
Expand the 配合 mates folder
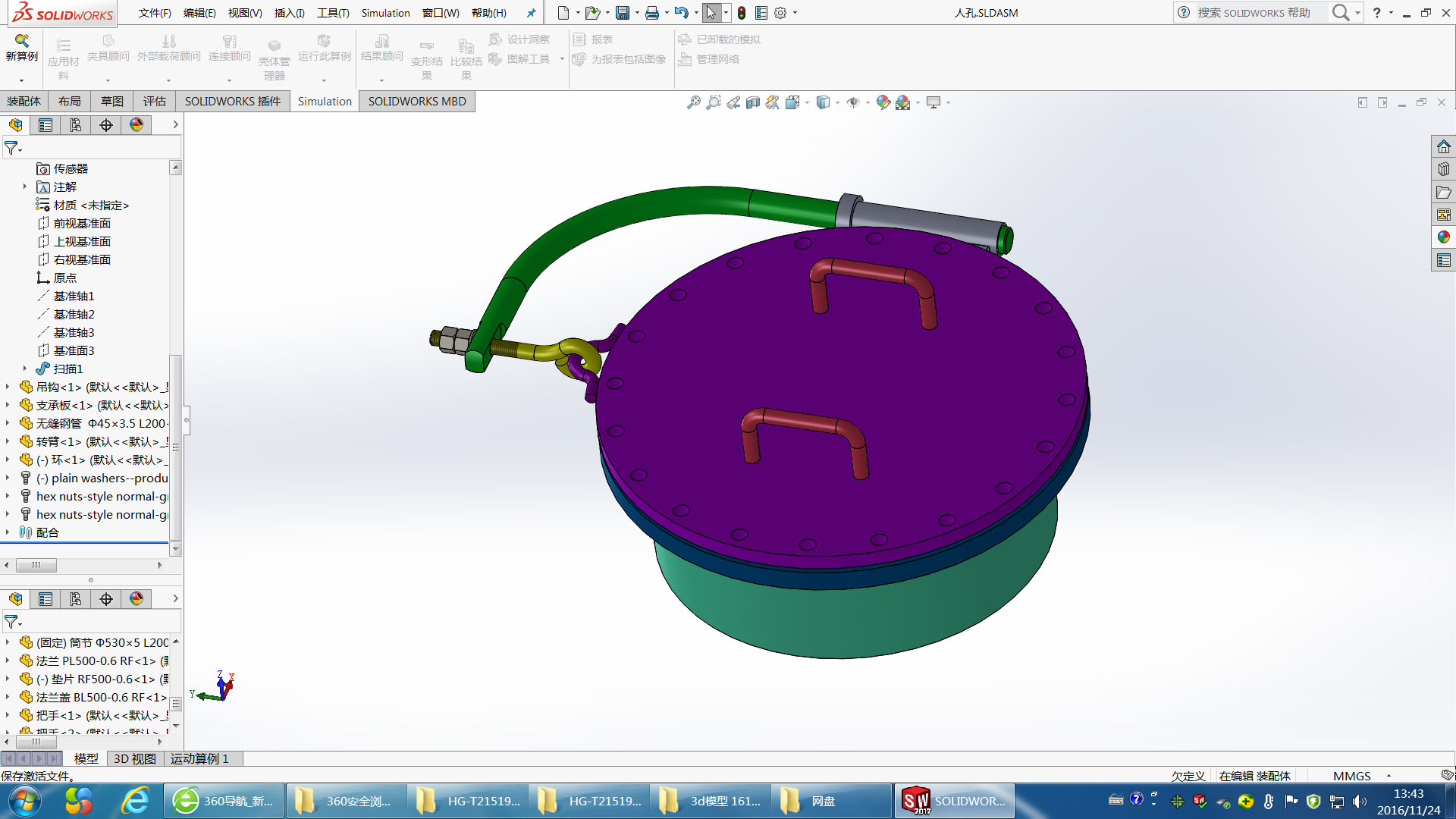point(8,532)
